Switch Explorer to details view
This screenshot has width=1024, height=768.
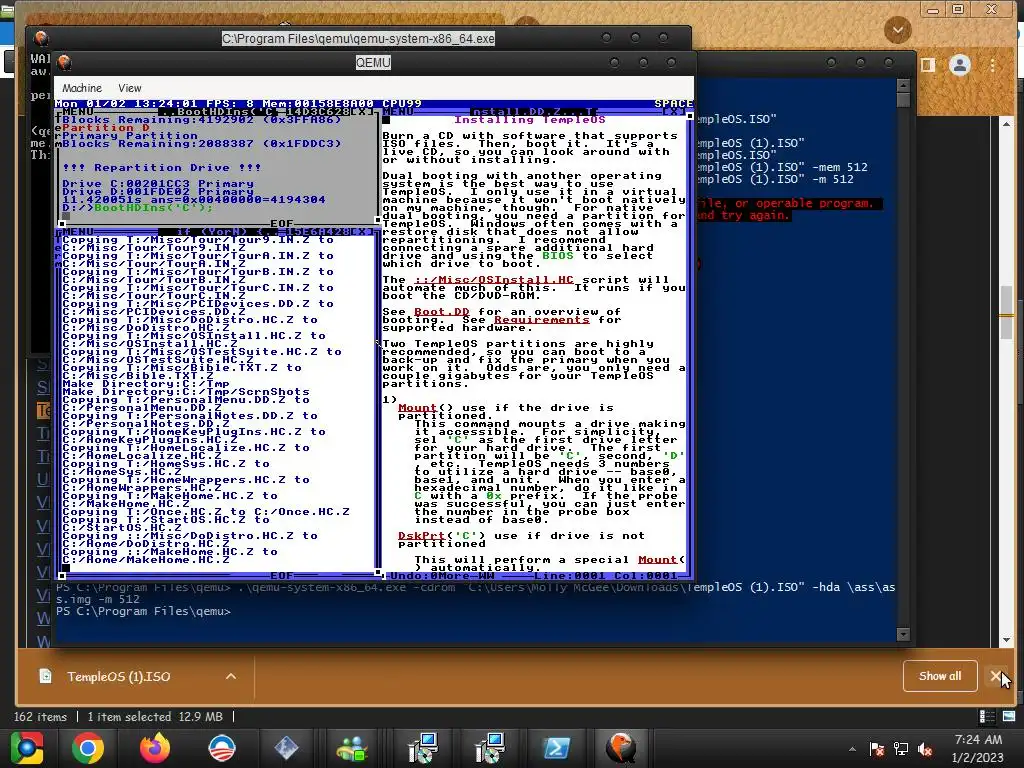click(987, 716)
